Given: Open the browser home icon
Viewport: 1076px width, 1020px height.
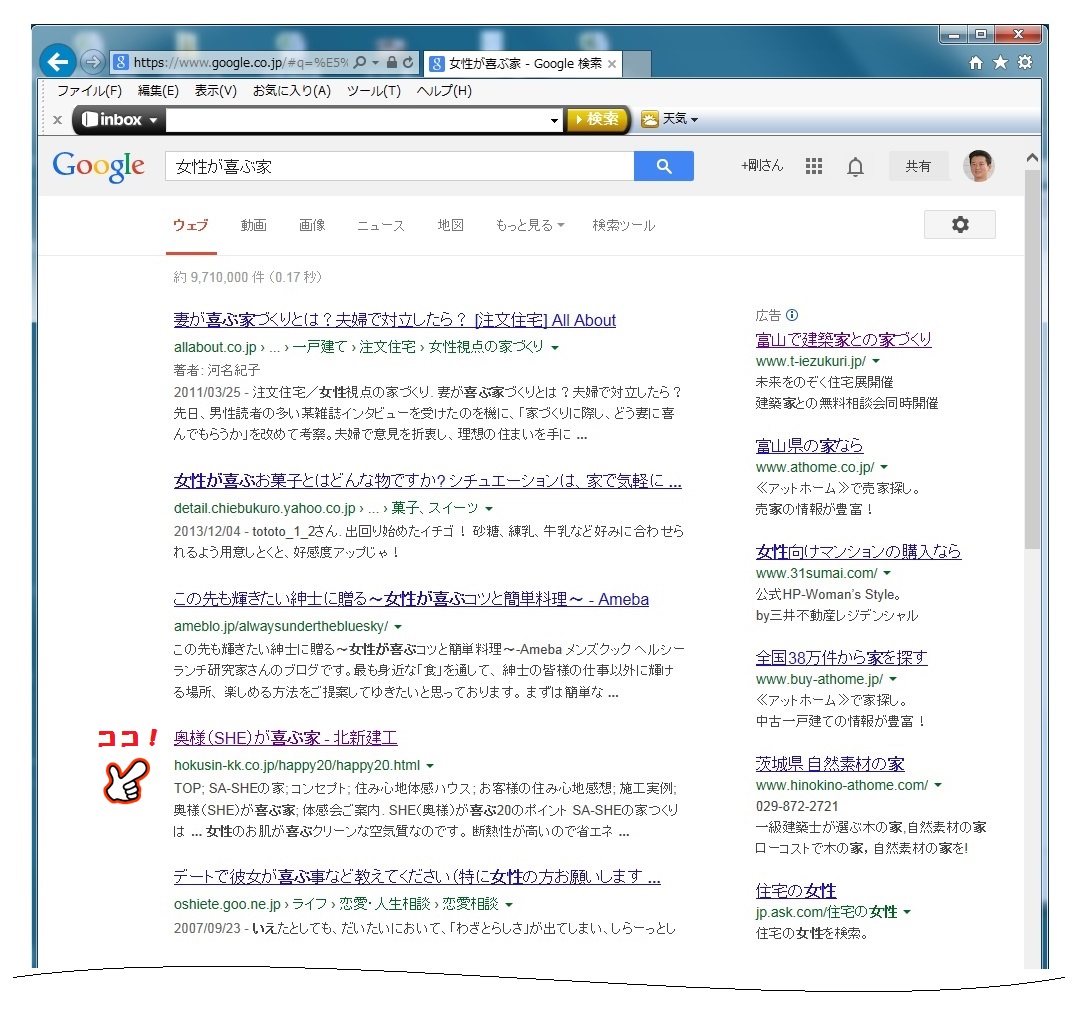Looking at the screenshot, I should pyautogui.click(x=975, y=63).
